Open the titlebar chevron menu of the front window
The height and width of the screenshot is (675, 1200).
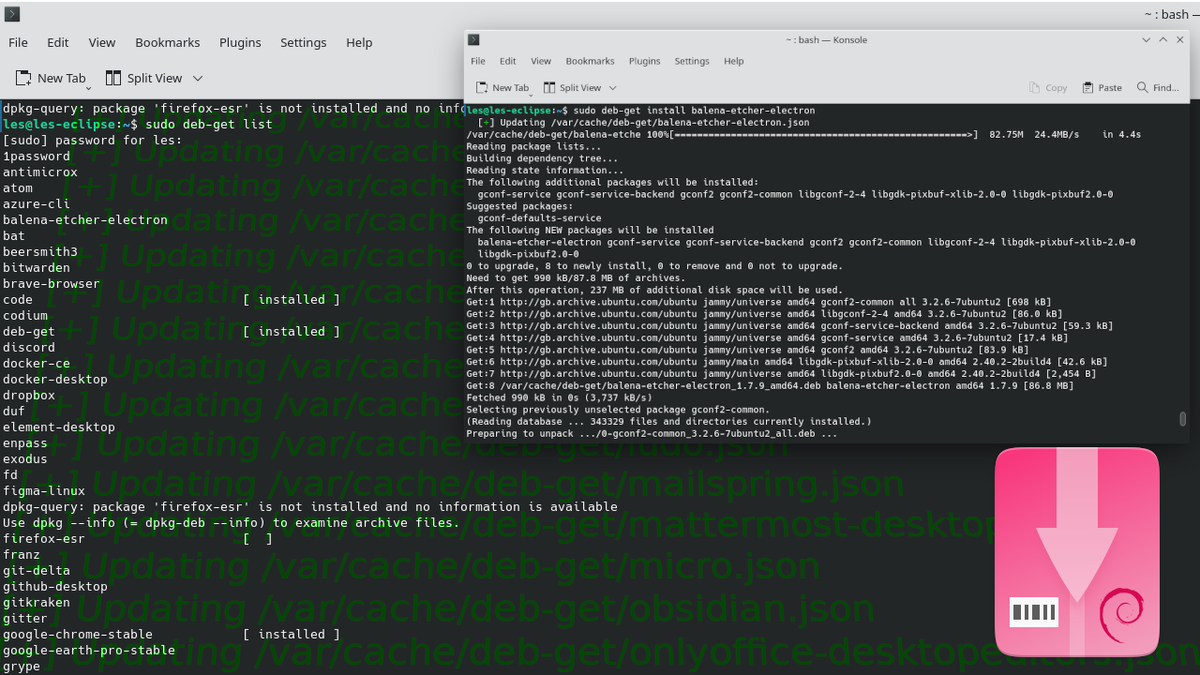pos(1145,39)
